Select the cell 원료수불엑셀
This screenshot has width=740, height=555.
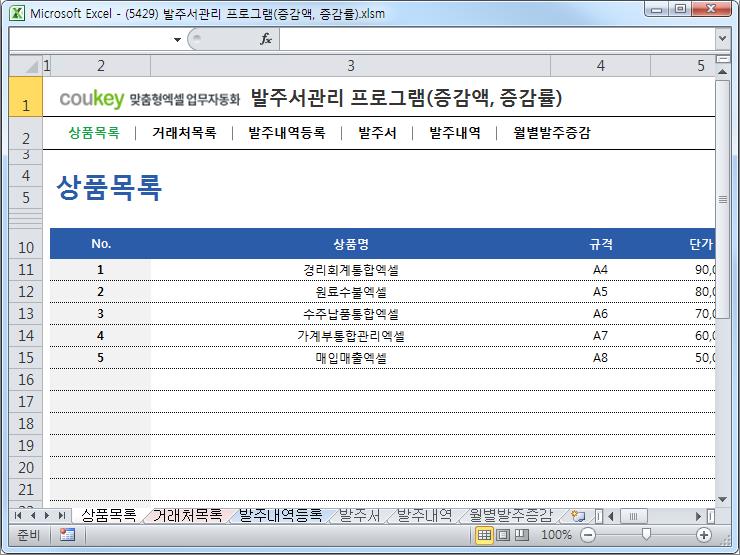[351, 292]
